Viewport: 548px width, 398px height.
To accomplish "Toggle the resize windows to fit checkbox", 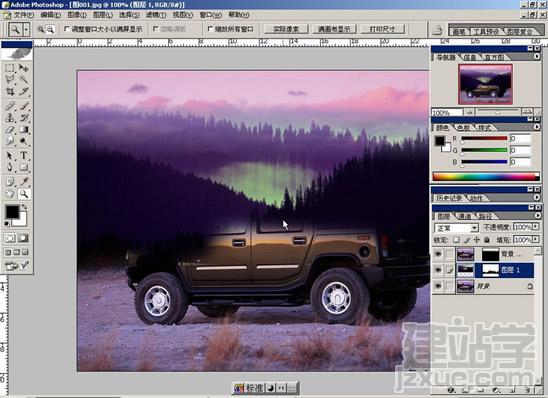I will coord(67,29).
